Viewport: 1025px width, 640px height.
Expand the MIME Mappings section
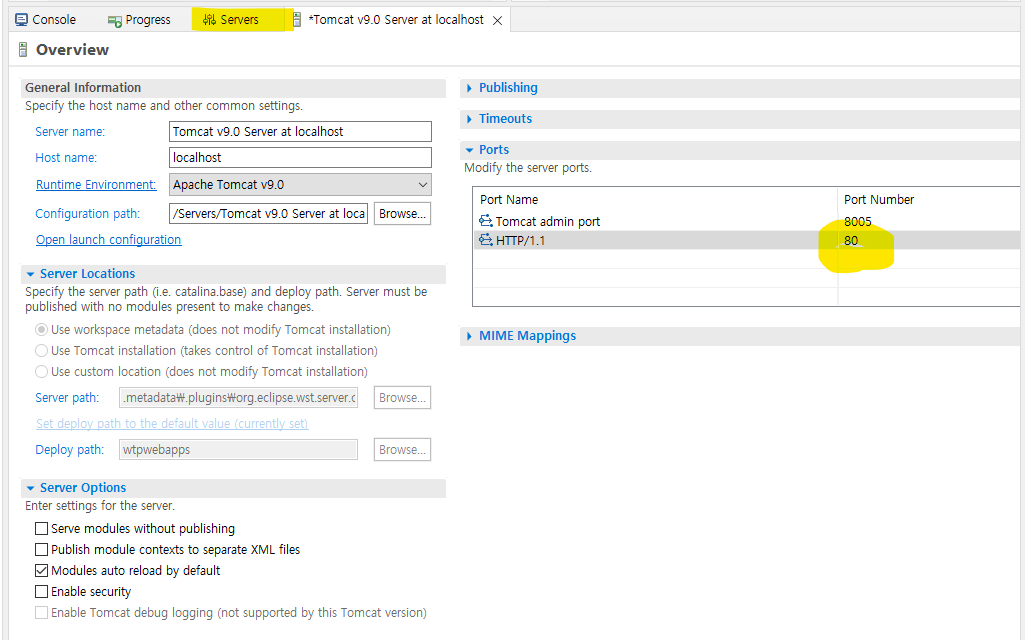click(469, 336)
